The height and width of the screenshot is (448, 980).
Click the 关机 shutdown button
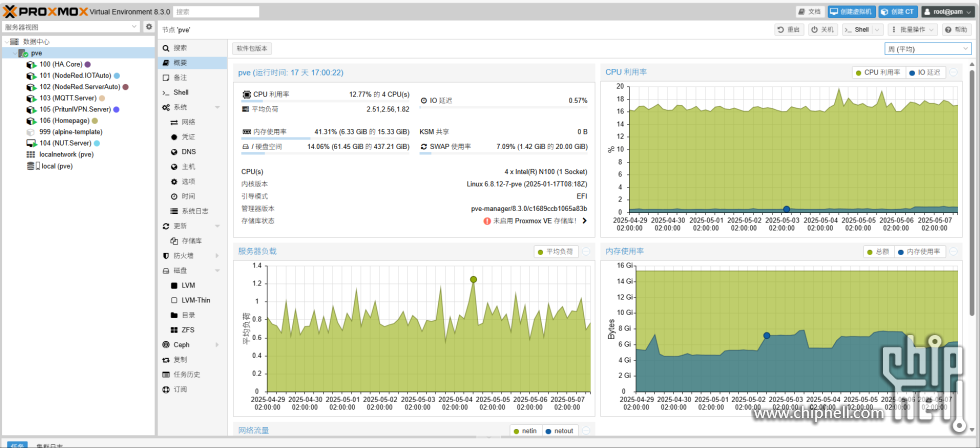tap(823, 29)
